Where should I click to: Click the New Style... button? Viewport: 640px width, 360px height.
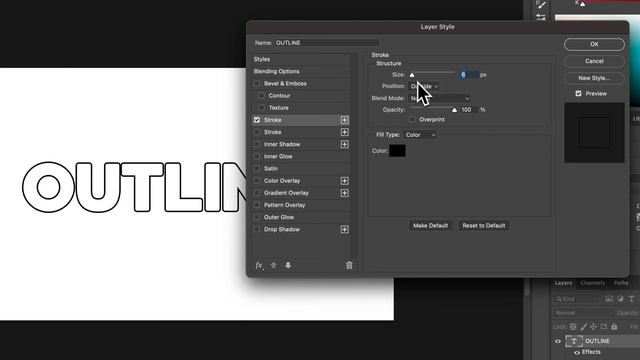[x=594, y=78]
